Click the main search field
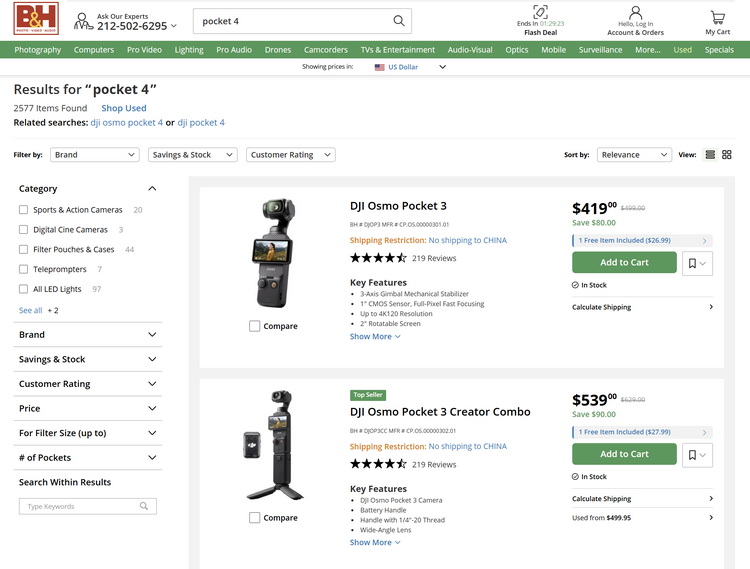The width and height of the screenshot is (750, 569). click(302, 21)
